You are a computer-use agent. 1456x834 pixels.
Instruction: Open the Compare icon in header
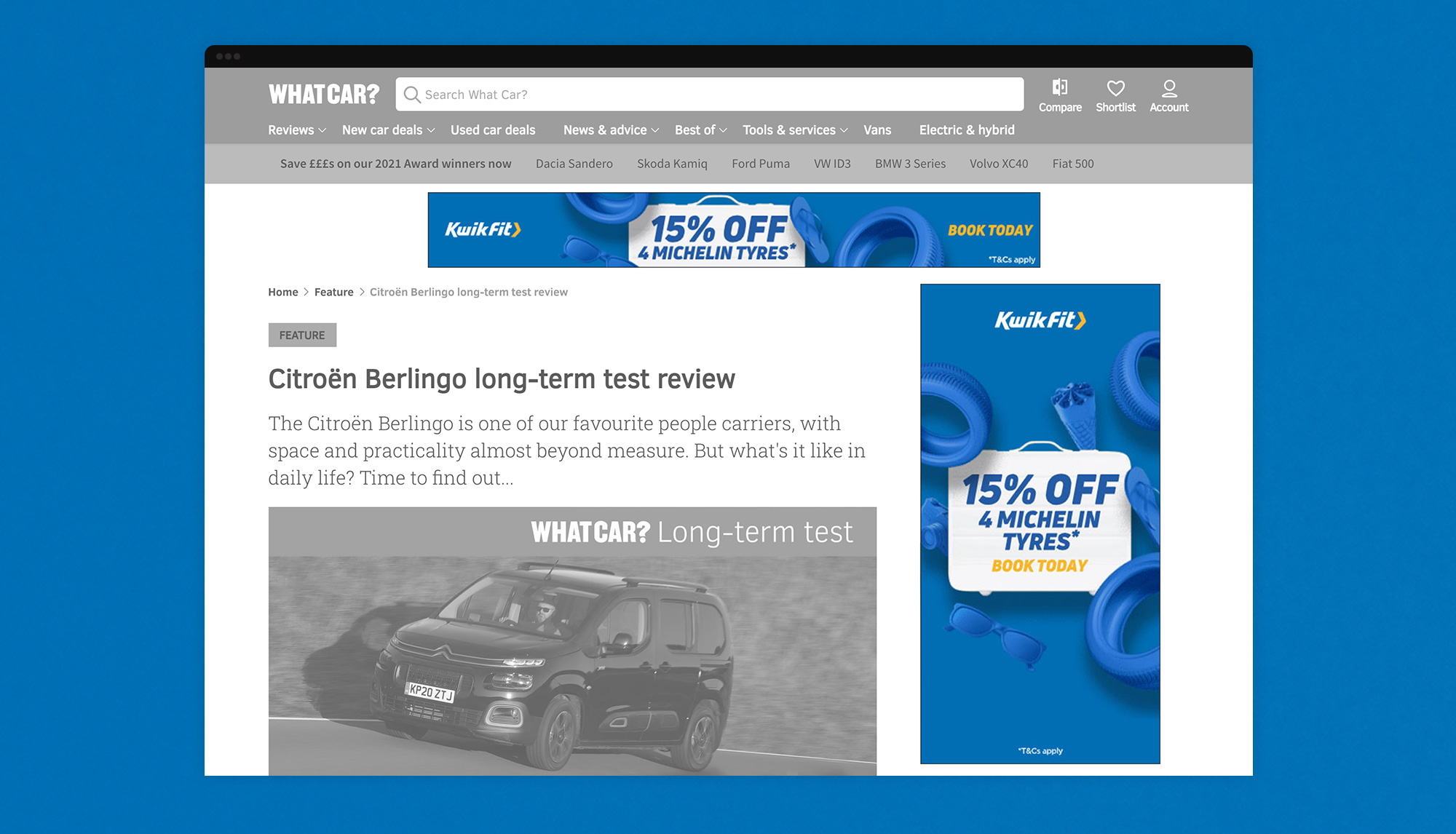click(1060, 88)
